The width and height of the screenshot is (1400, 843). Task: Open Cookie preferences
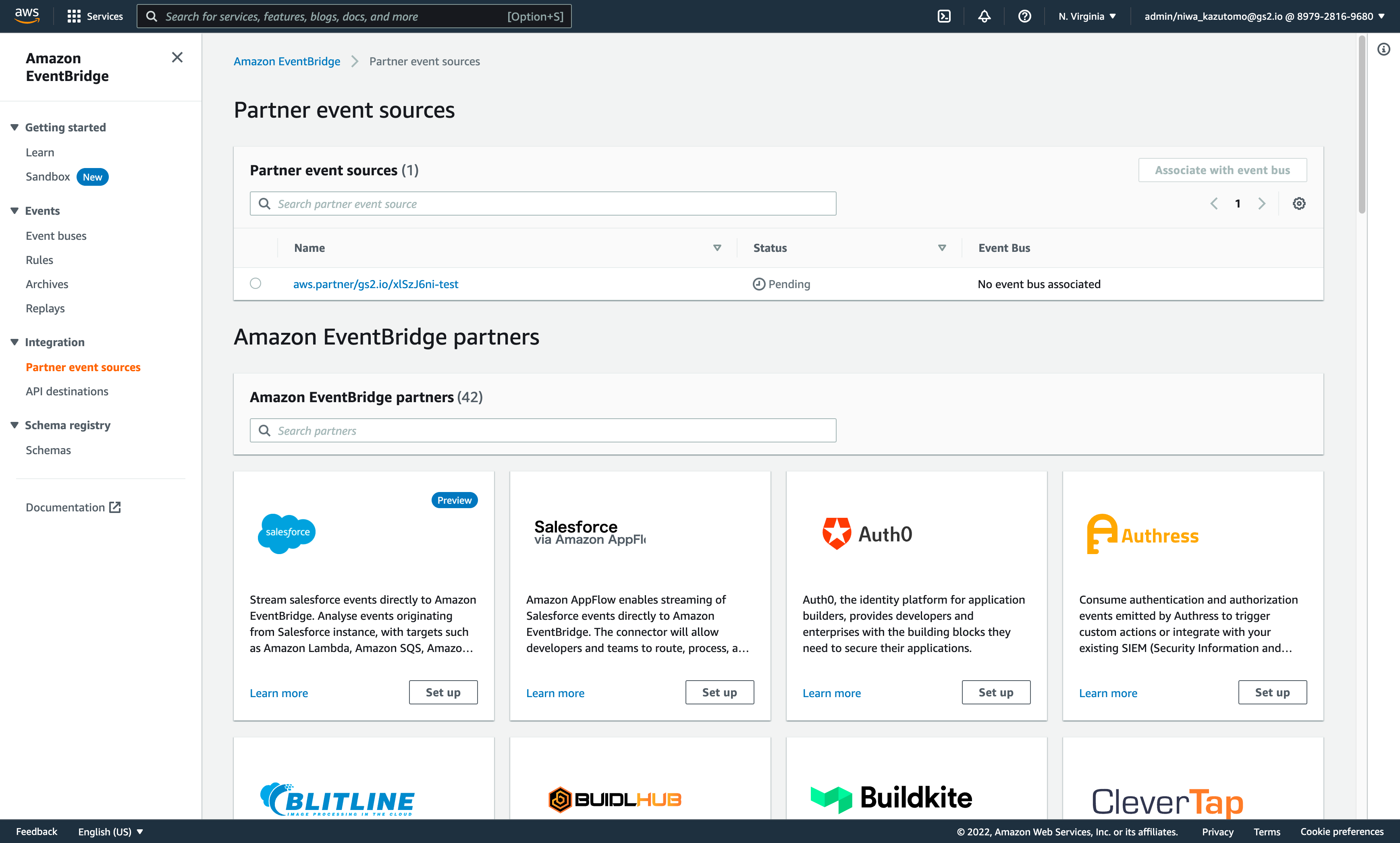pos(1342,832)
